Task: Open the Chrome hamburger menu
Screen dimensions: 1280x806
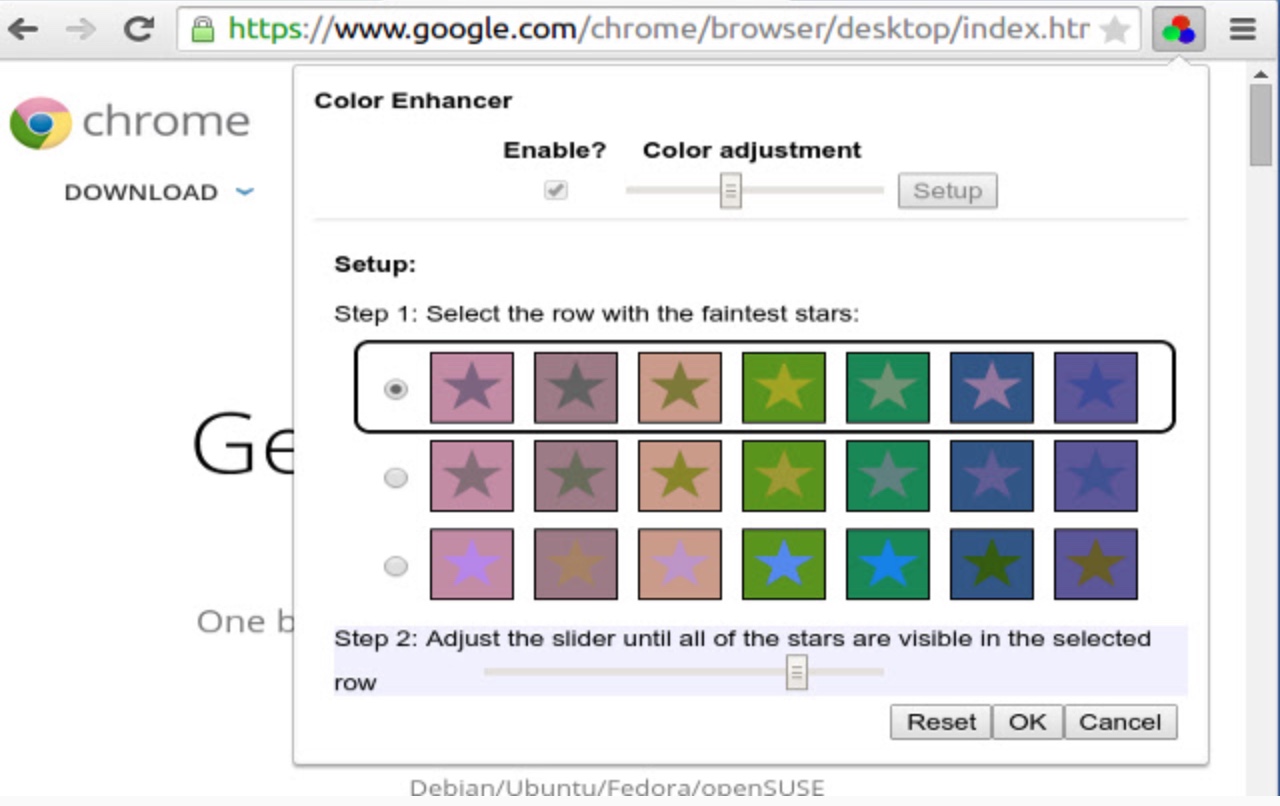Action: click(x=1242, y=30)
